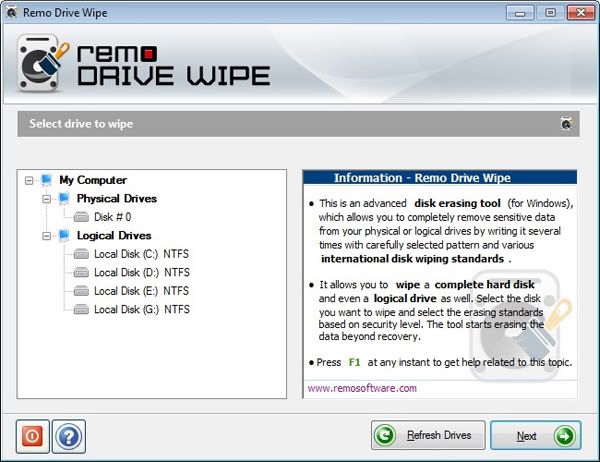Click the Physical Drives label
The height and width of the screenshot is (462, 600).
117,198
